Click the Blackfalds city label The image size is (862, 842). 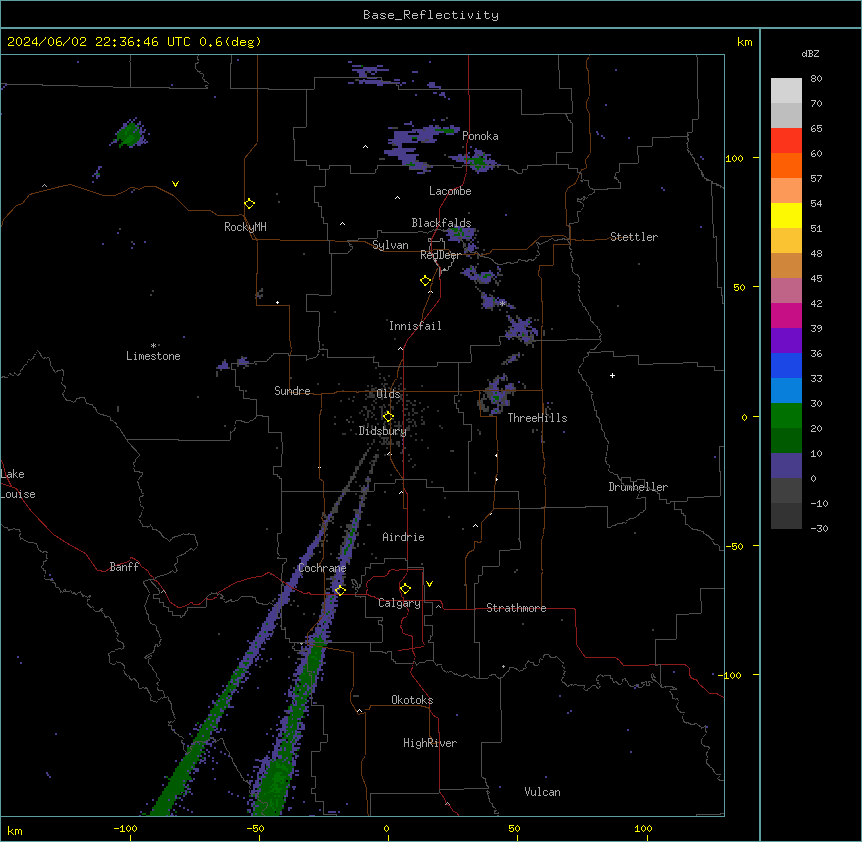[x=441, y=223]
